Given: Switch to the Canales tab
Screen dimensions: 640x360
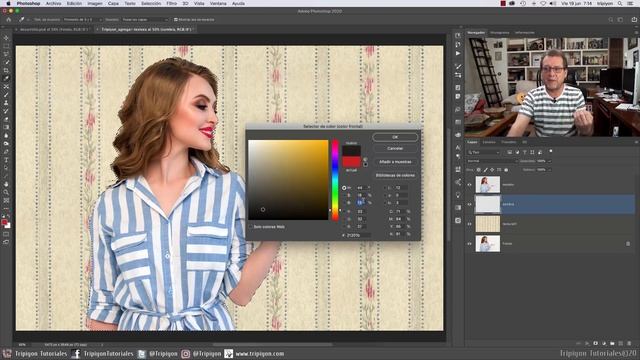Looking at the screenshot, I should click(x=489, y=142).
